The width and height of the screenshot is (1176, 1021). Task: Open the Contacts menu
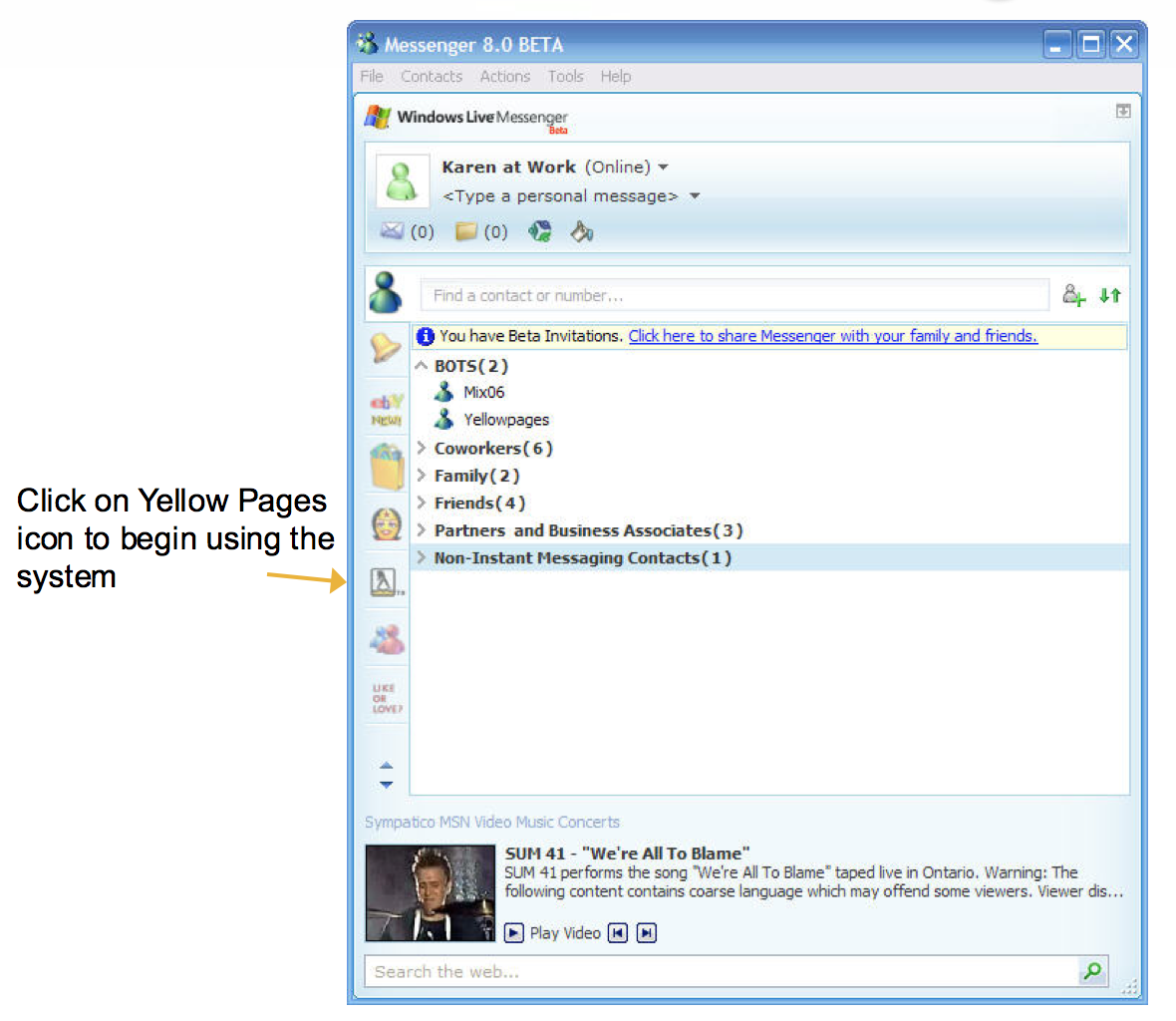[432, 77]
